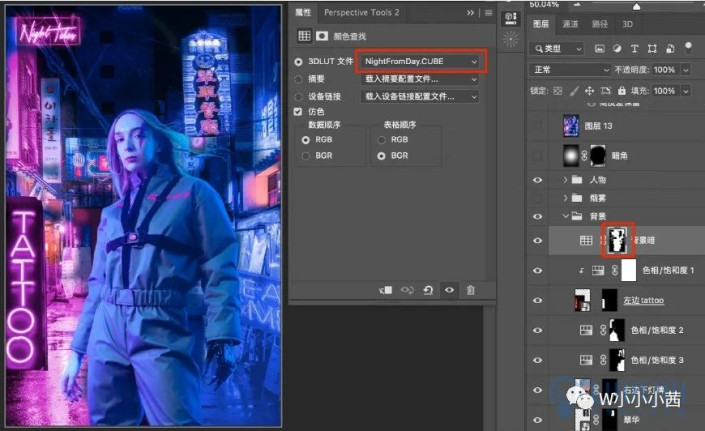The image size is (705, 431).
Task: Toggle adjustment visibility eye in Properties footer
Action: click(449, 290)
